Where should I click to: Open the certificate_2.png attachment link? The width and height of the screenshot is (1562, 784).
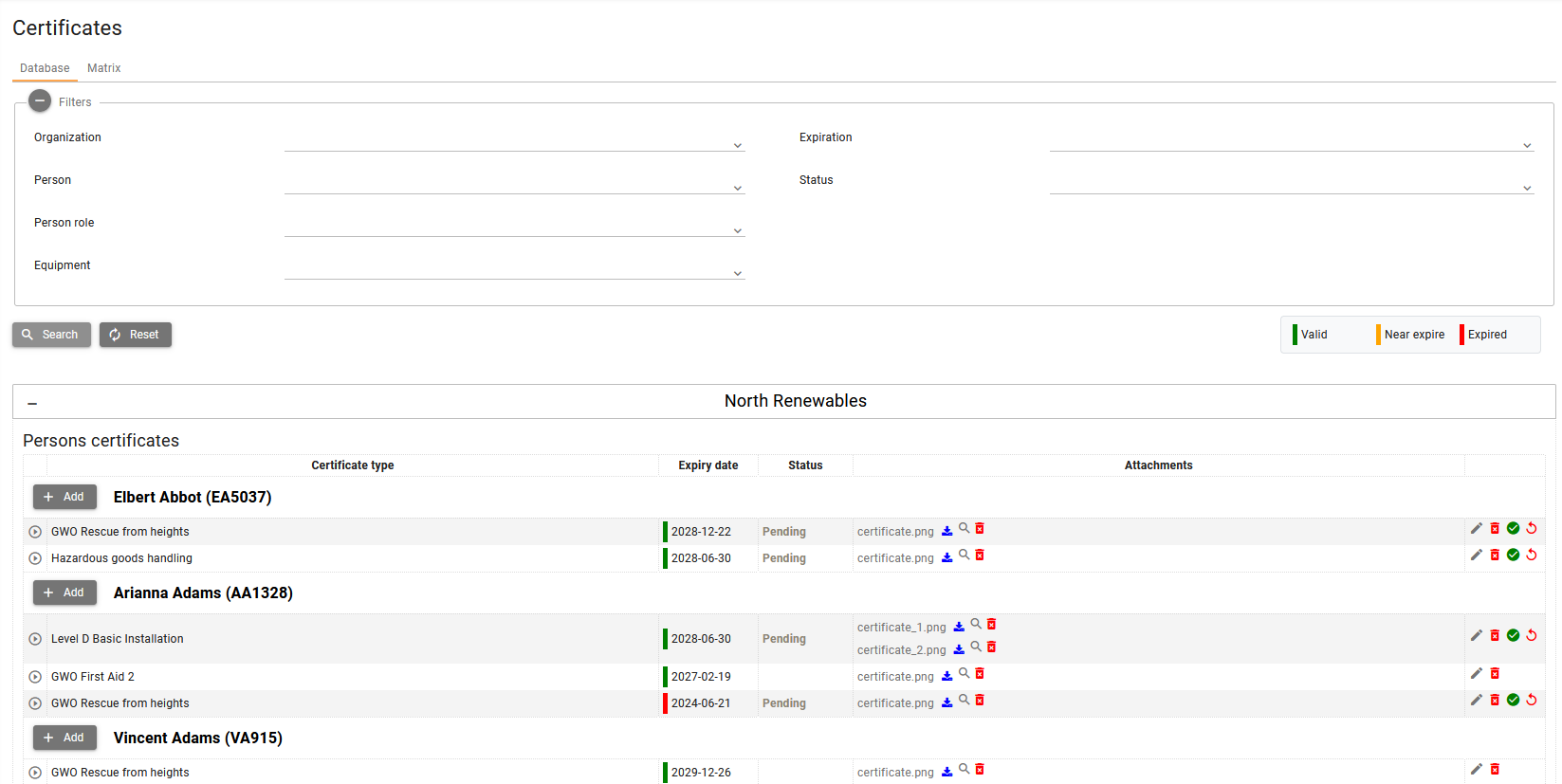click(901, 650)
